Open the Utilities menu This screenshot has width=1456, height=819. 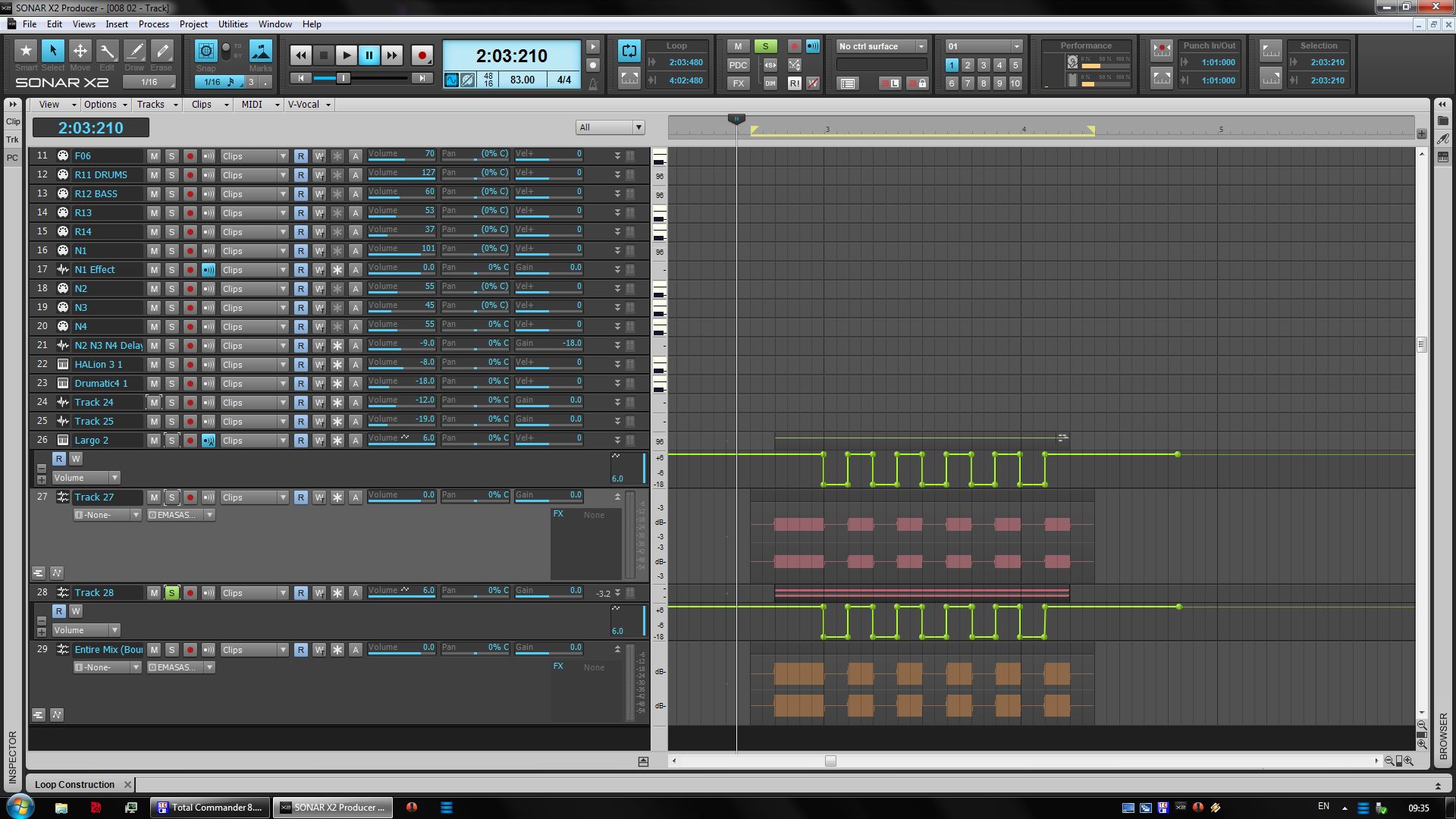(233, 24)
